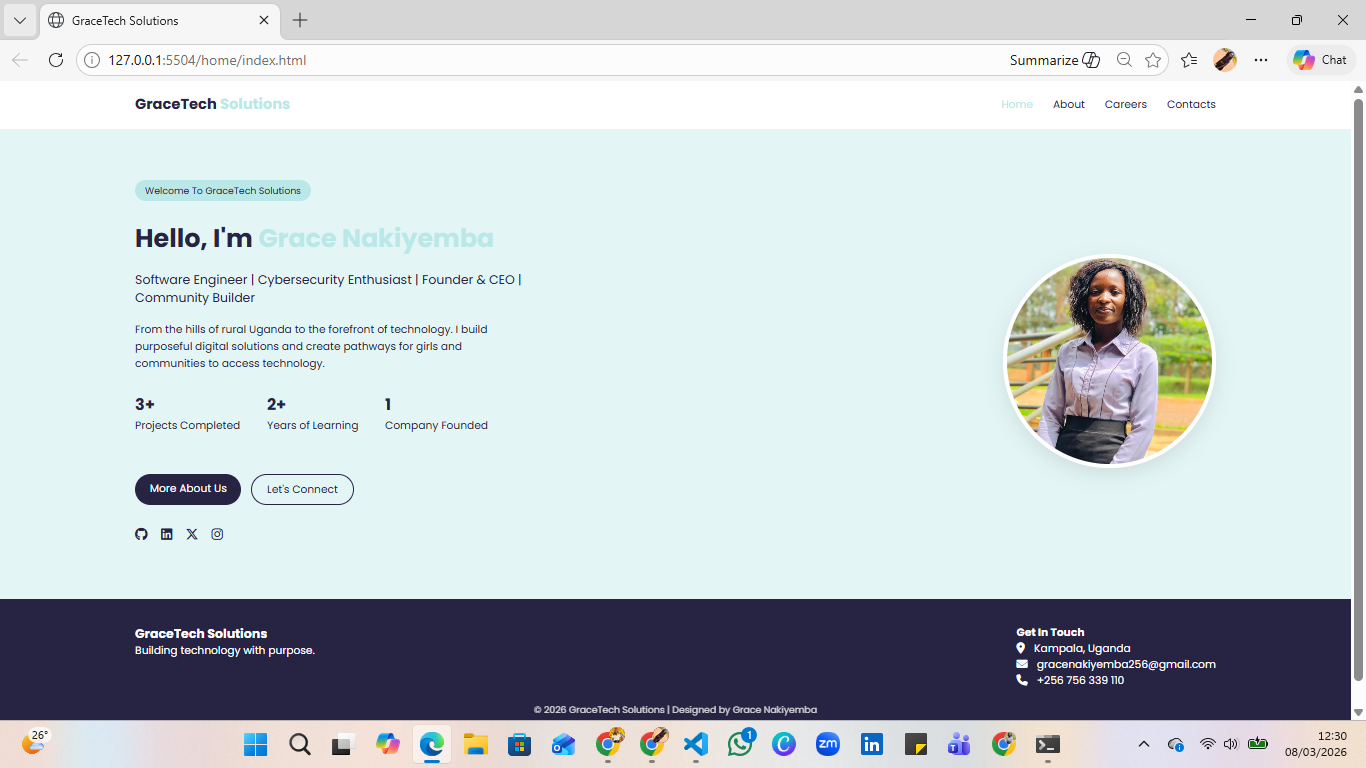The height and width of the screenshot is (768, 1366).
Task: Go to the Careers nav link
Action: [x=1126, y=104]
